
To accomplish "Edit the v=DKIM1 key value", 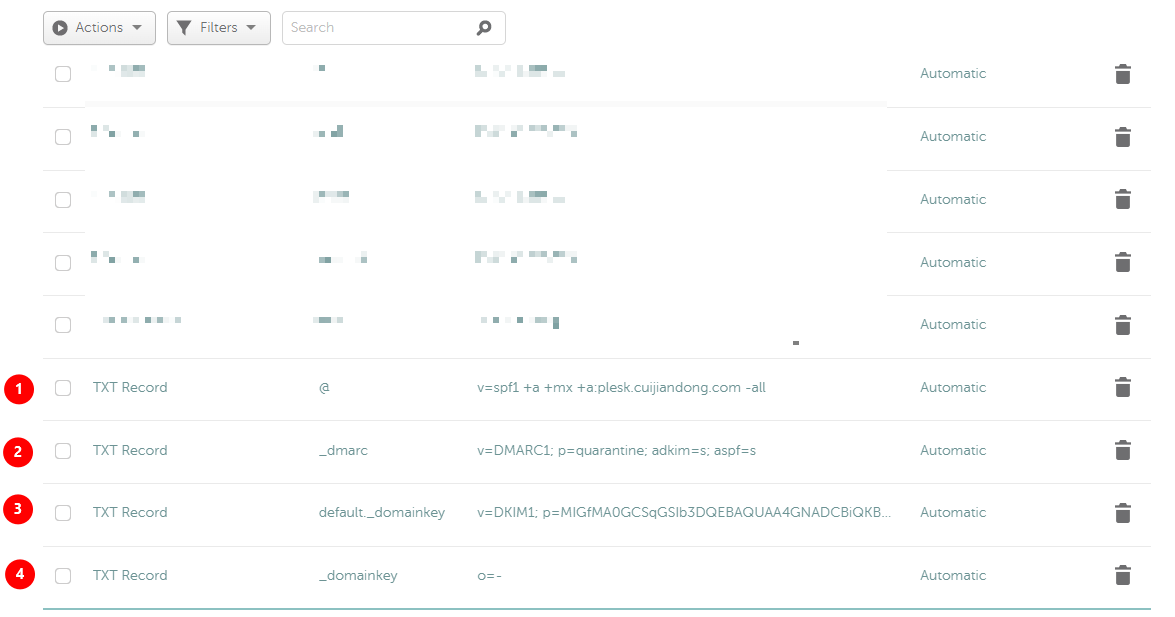I will click(683, 512).
